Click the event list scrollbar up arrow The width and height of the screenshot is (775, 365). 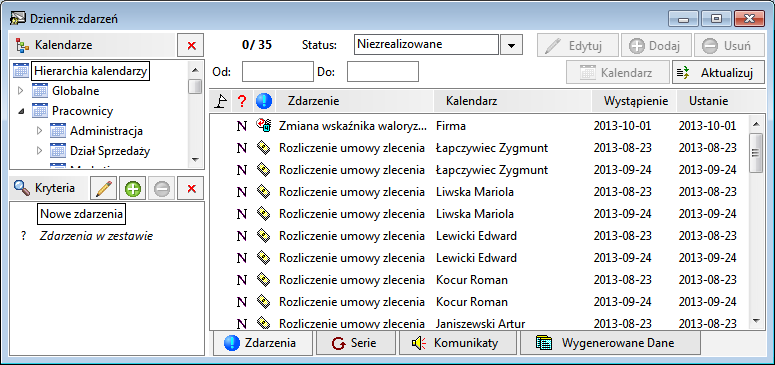pyautogui.click(x=756, y=123)
